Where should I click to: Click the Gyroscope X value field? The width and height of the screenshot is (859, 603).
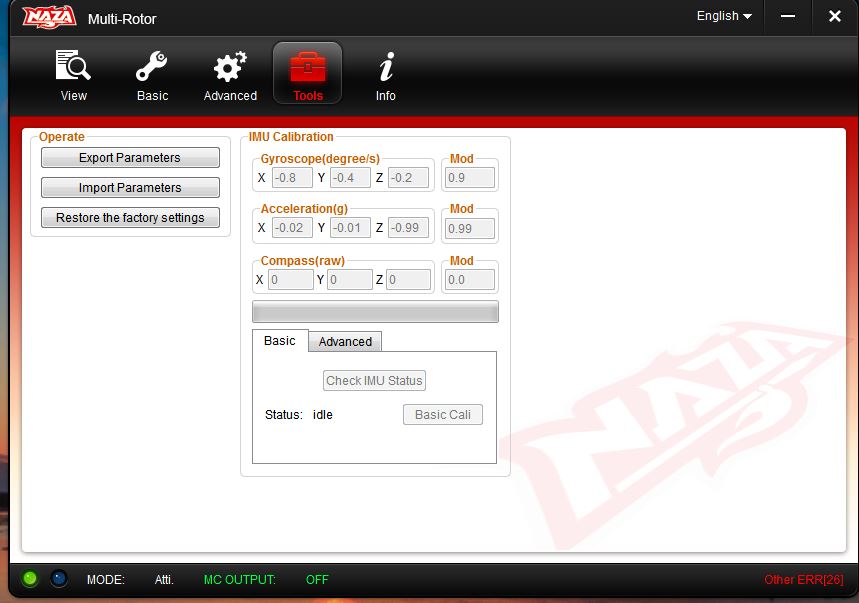click(291, 178)
